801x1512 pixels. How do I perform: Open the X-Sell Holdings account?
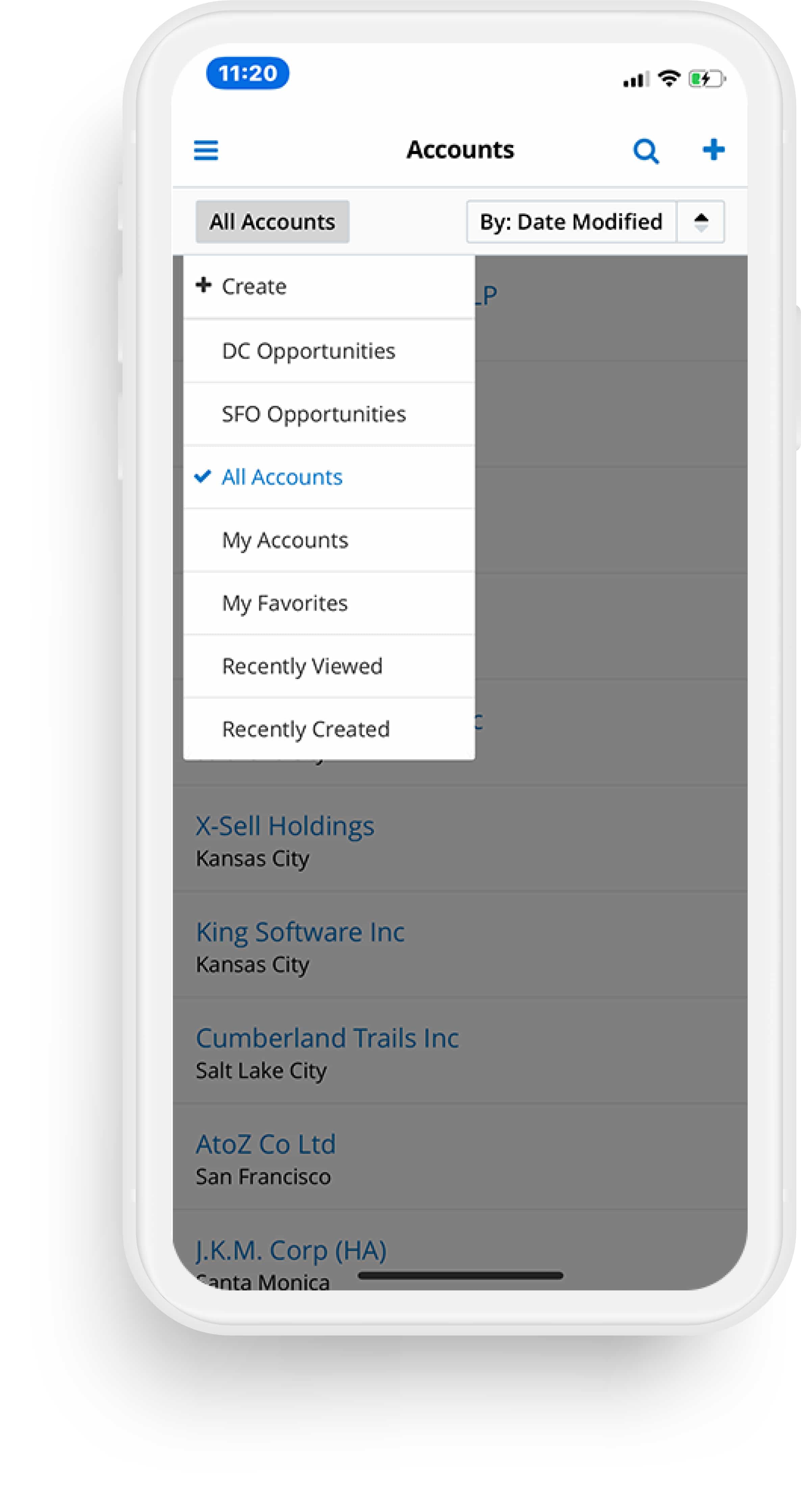pyautogui.click(x=284, y=826)
